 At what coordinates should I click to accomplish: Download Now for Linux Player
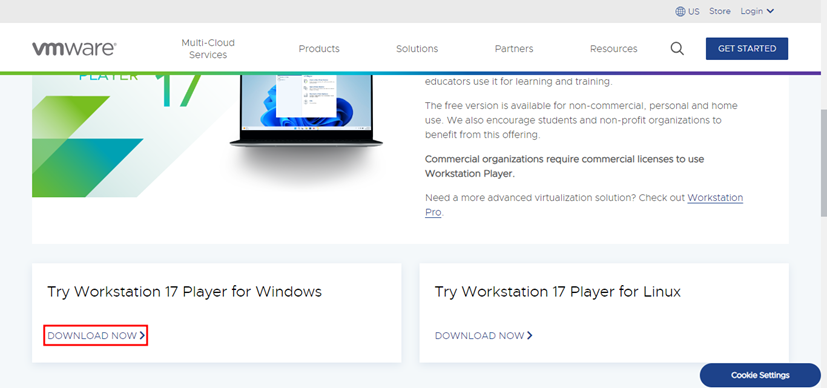tap(484, 335)
